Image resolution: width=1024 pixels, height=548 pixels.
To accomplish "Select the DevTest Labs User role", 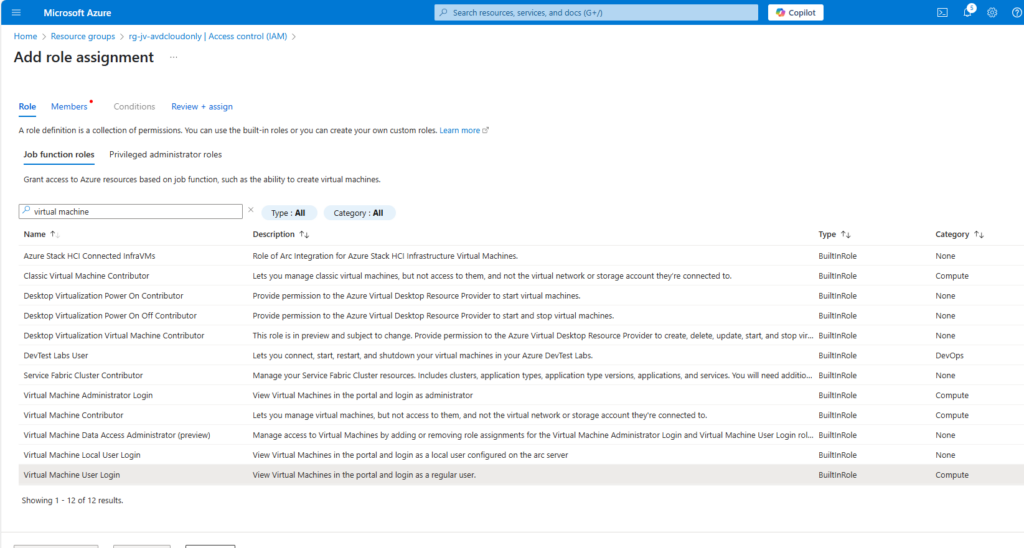I will tap(56, 356).
